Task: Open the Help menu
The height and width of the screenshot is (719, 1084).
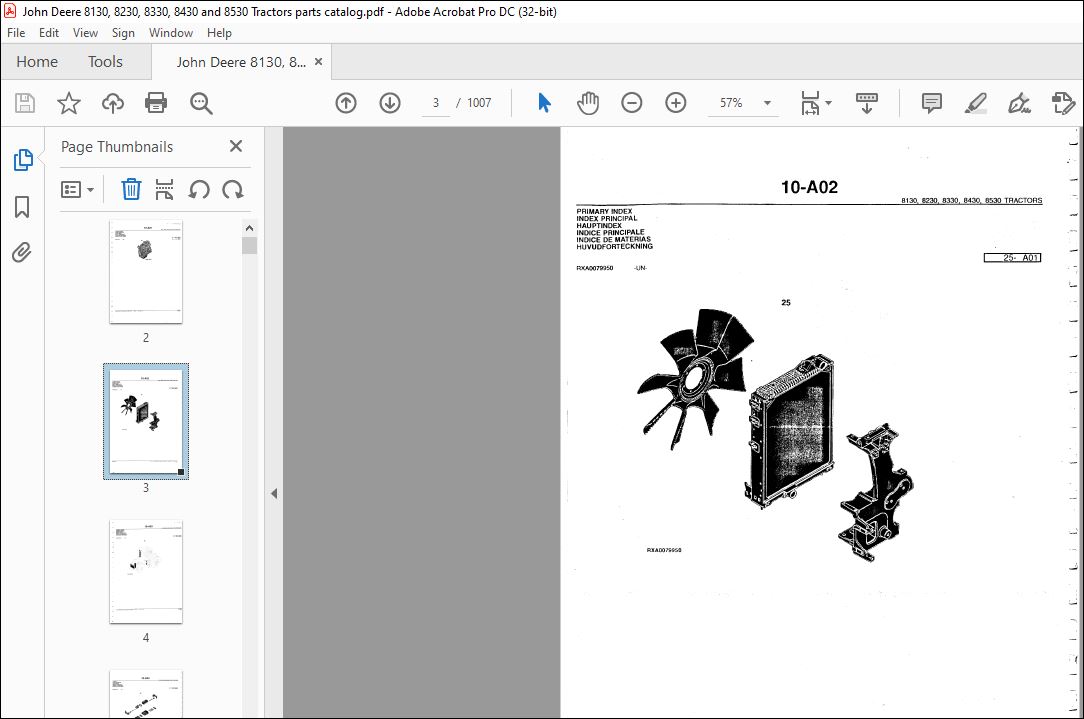Action: (x=219, y=32)
